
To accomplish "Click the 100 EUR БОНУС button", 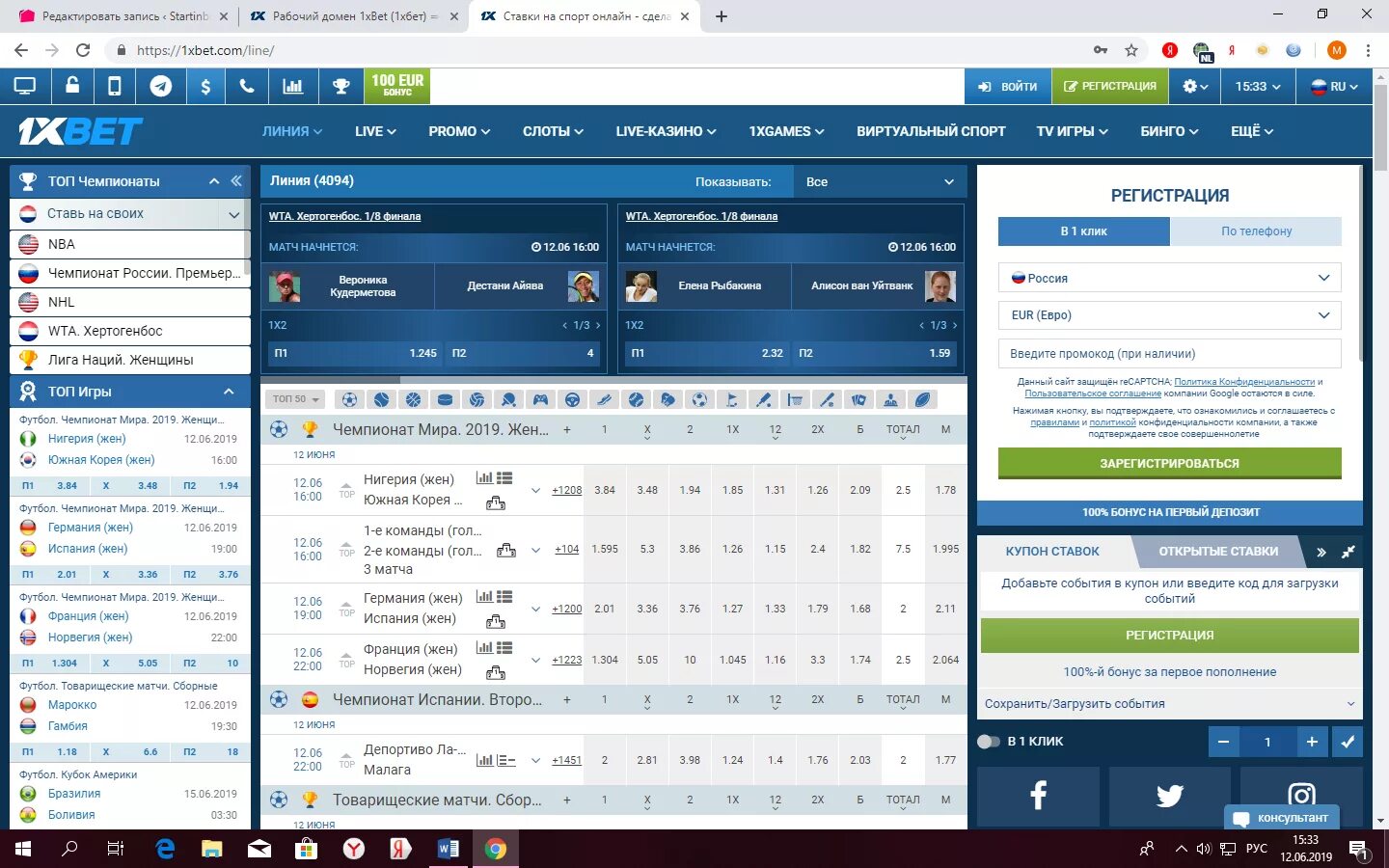I will point(397,86).
